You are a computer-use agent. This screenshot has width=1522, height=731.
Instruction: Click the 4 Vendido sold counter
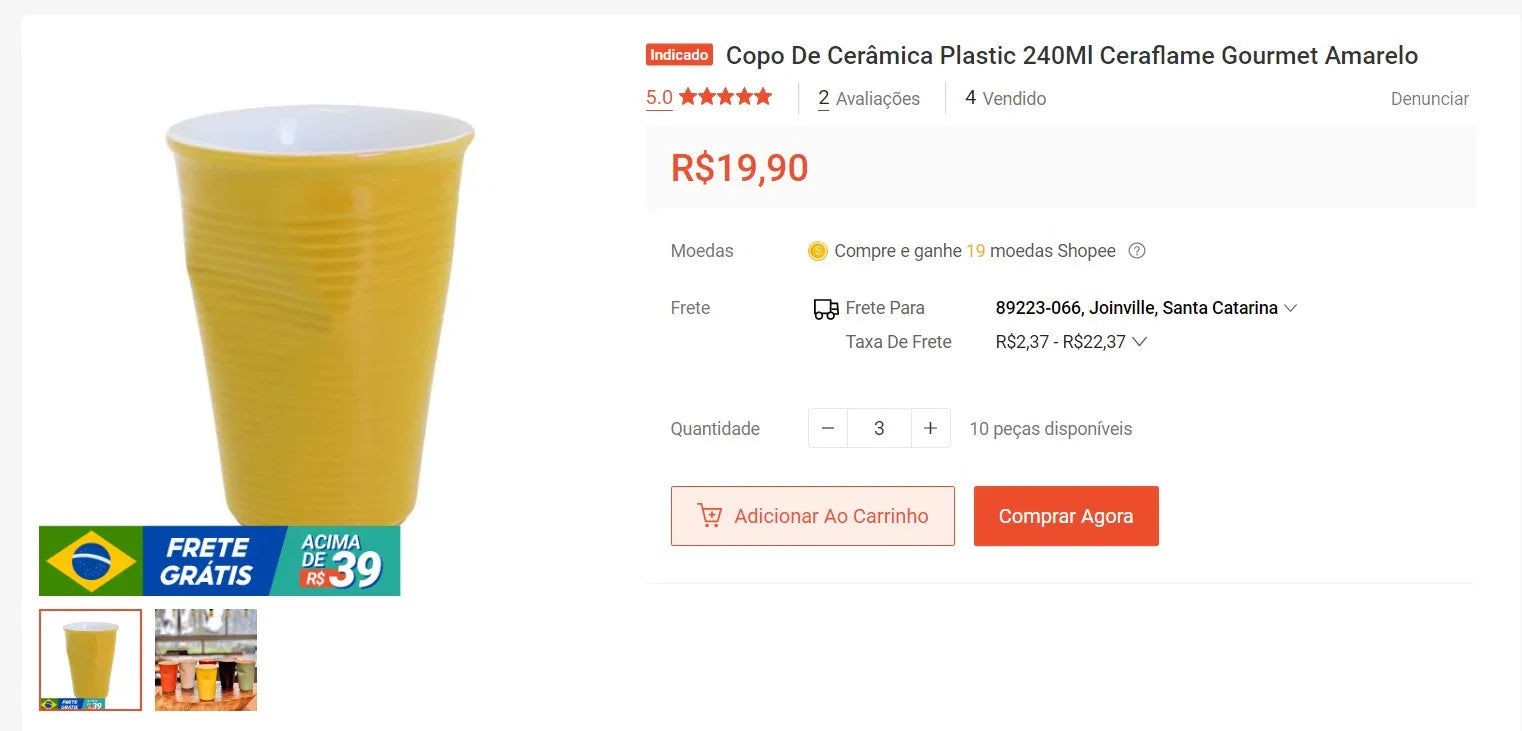point(1004,98)
